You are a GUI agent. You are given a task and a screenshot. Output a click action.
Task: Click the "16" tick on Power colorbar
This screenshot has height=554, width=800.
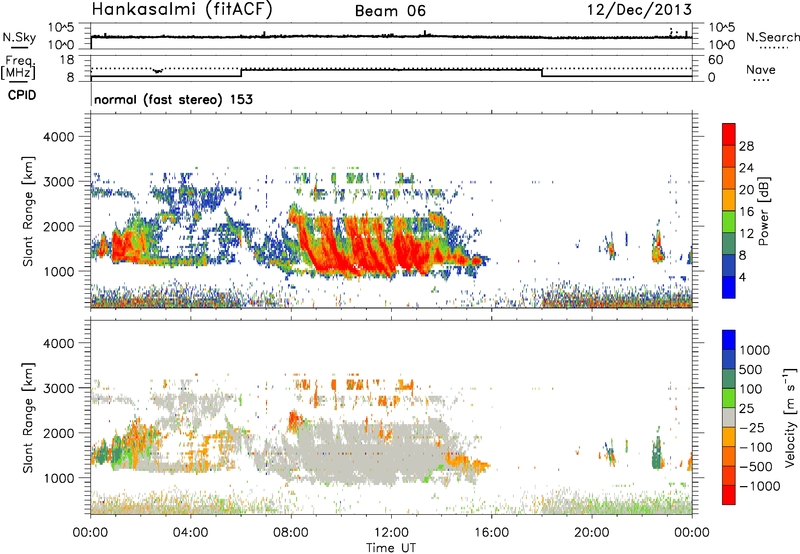pos(746,212)
